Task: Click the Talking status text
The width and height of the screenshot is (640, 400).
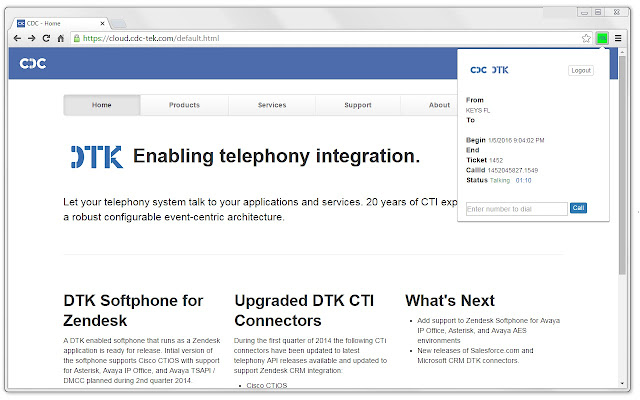Action: click(x=500, y=180)
